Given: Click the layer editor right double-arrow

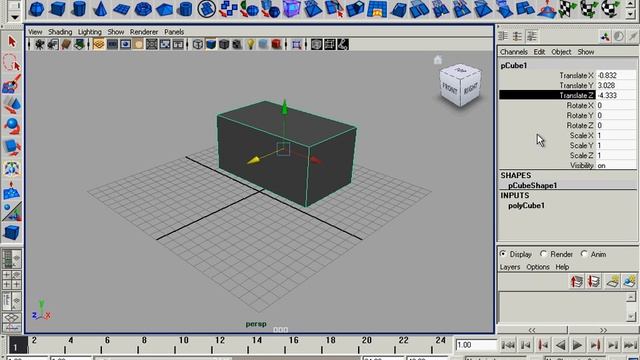Looking at the screenshot, I should [603, 330].
